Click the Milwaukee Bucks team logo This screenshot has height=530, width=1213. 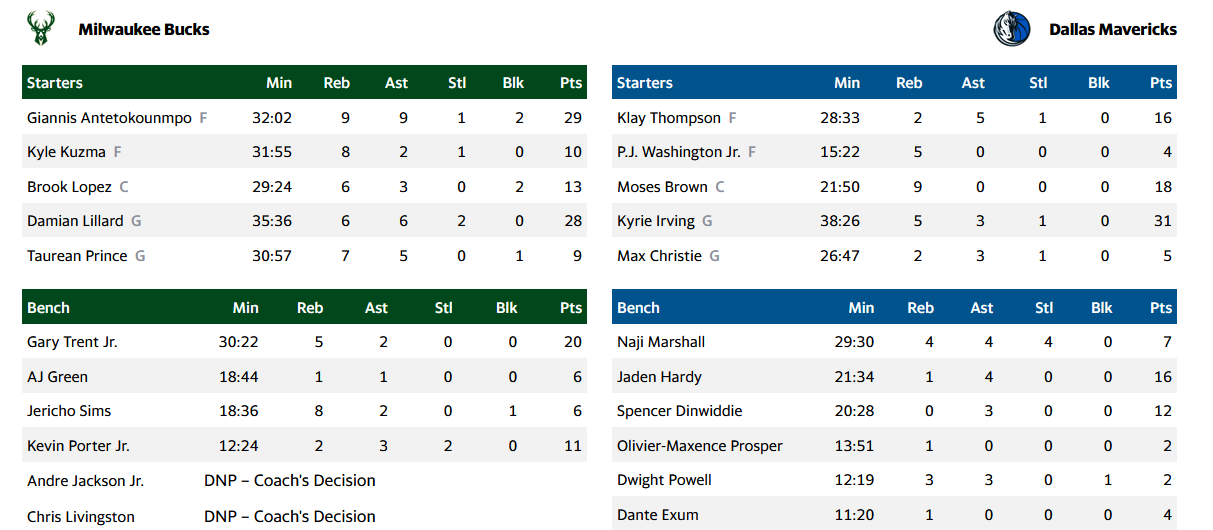(x=41, y=29)
